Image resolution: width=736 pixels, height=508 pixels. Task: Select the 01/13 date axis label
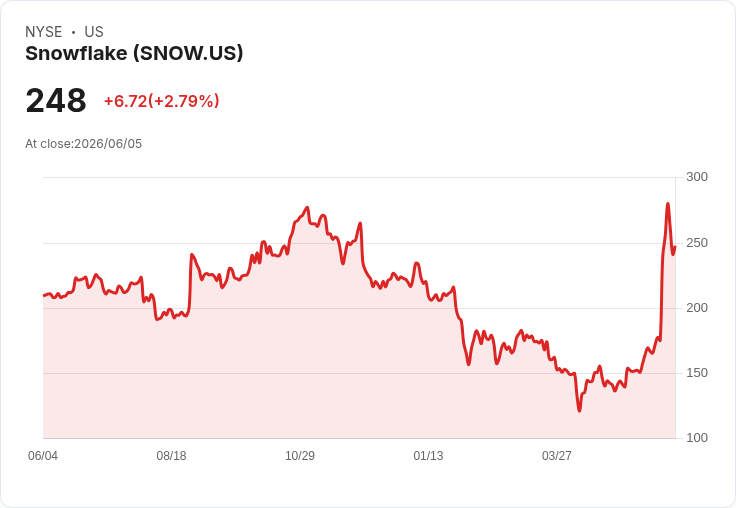428,455
